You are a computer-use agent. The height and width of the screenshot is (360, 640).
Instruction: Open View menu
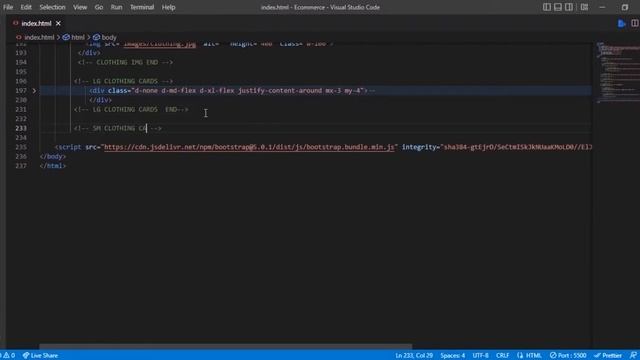point(80,7)
